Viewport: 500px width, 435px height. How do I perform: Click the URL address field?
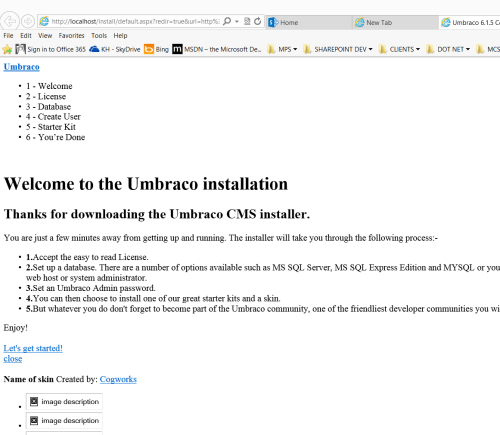135,21
